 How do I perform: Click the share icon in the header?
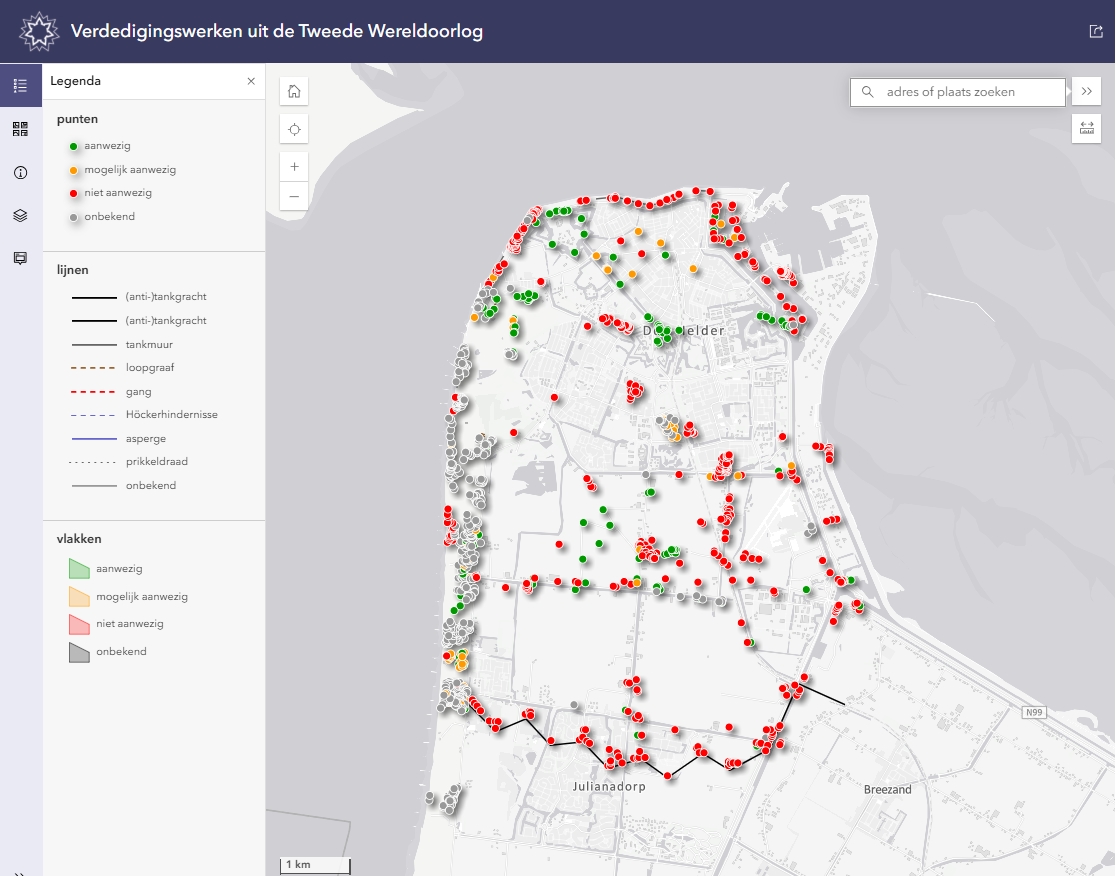click(1095, 31)
